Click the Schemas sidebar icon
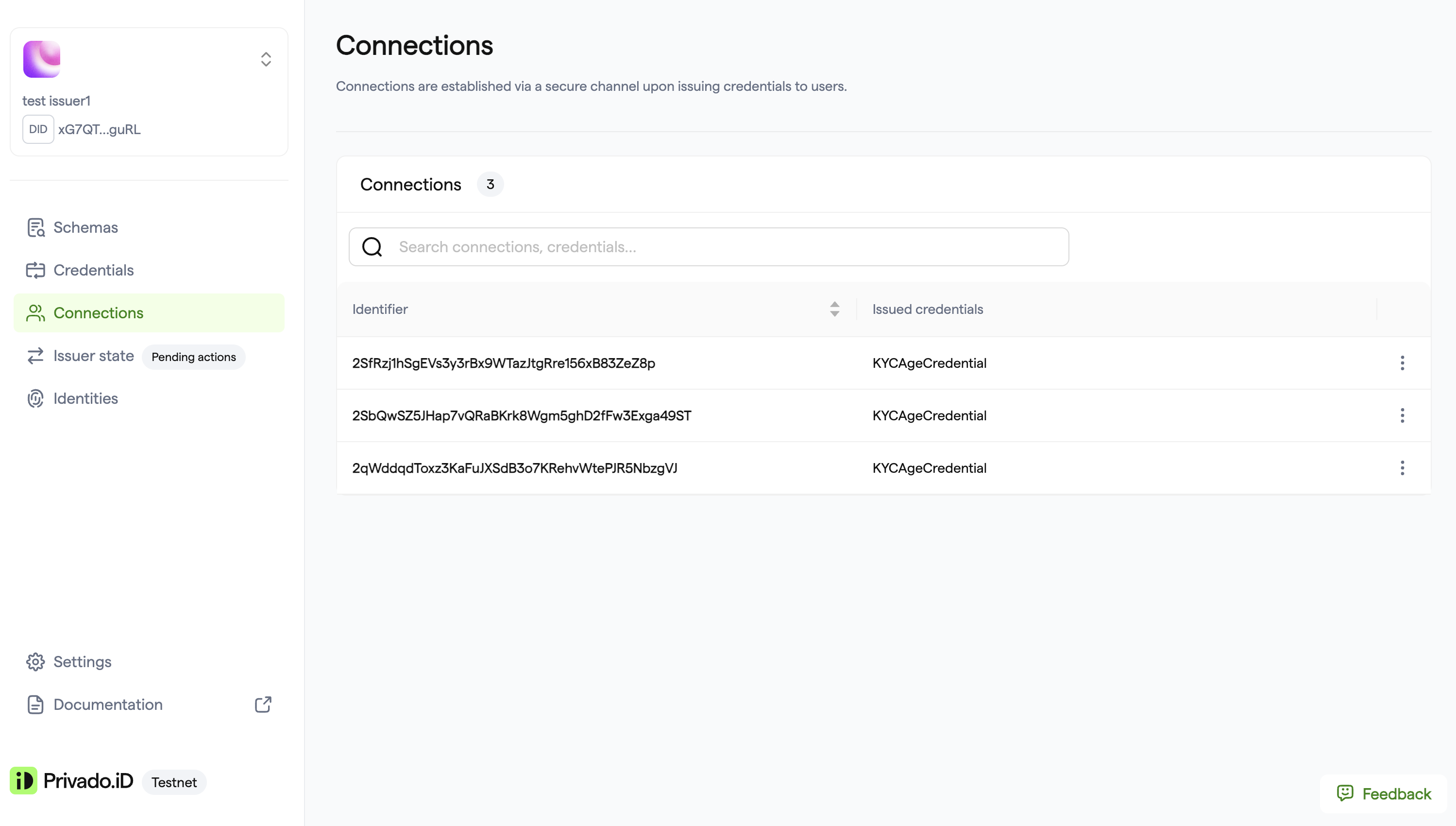The image size is (1456, 826). (36, 227)
